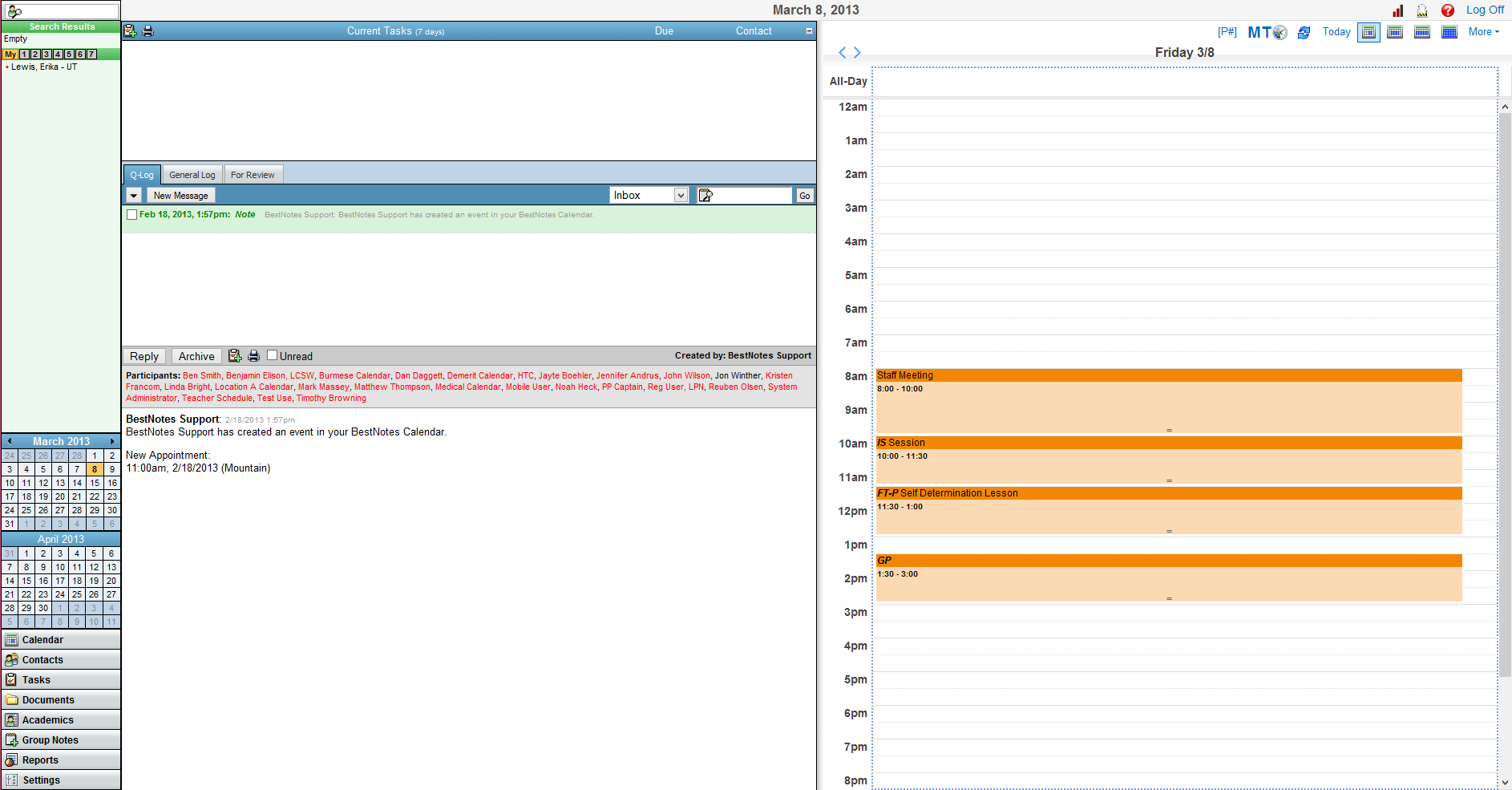This screenshot has height=790, width=1512.
Task: Open the Calendar navigation item
Action: [x=61, y=640]
